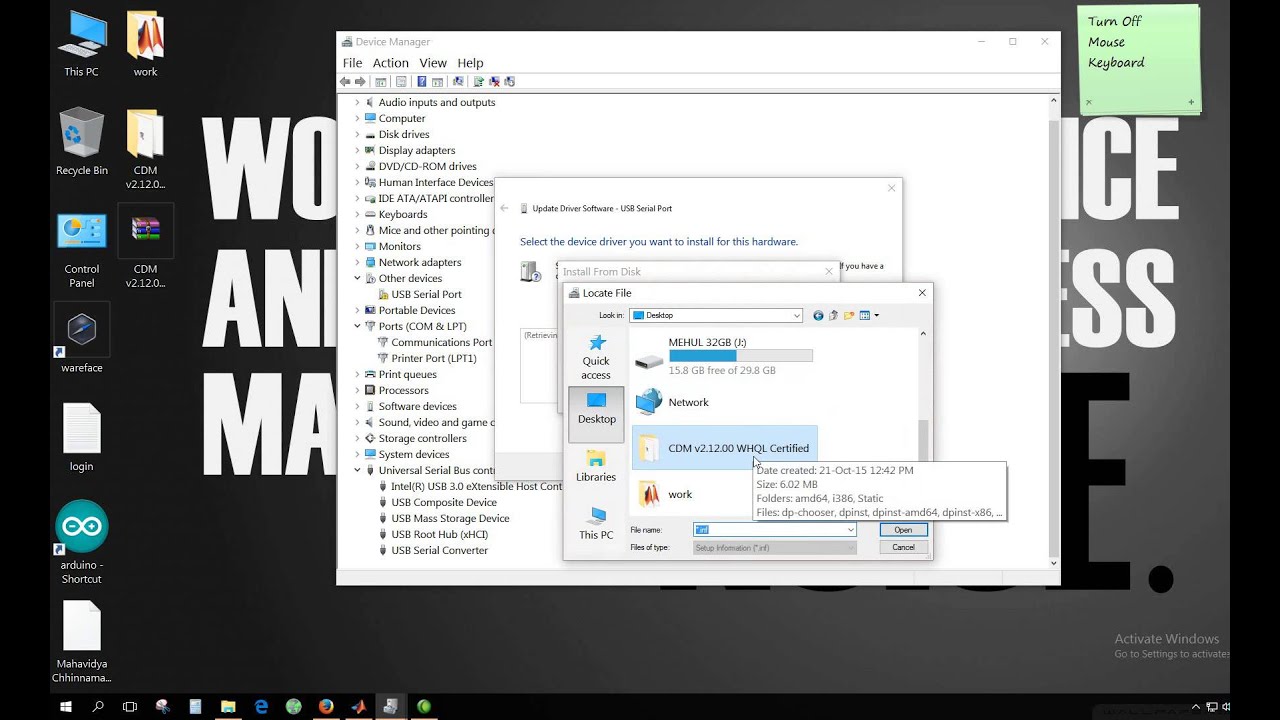
Task: Open This PC desktop icon
Action: pyautogui.click(x=81, y=45)
